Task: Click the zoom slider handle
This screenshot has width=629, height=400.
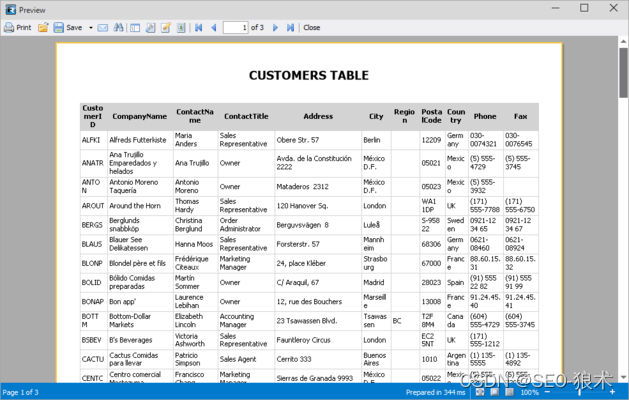Action: 580,392
